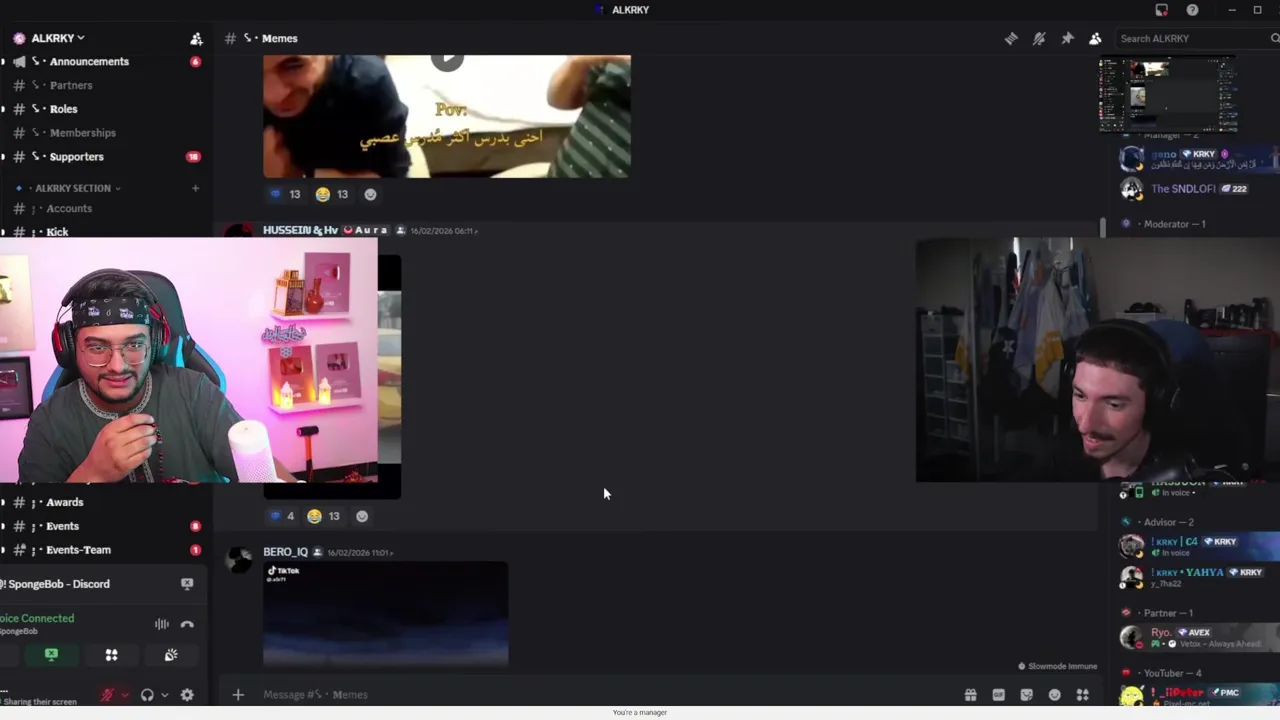1280x720 pixels.
Task: Open microphone input options arrow
Action: click(x=124, y=695)
